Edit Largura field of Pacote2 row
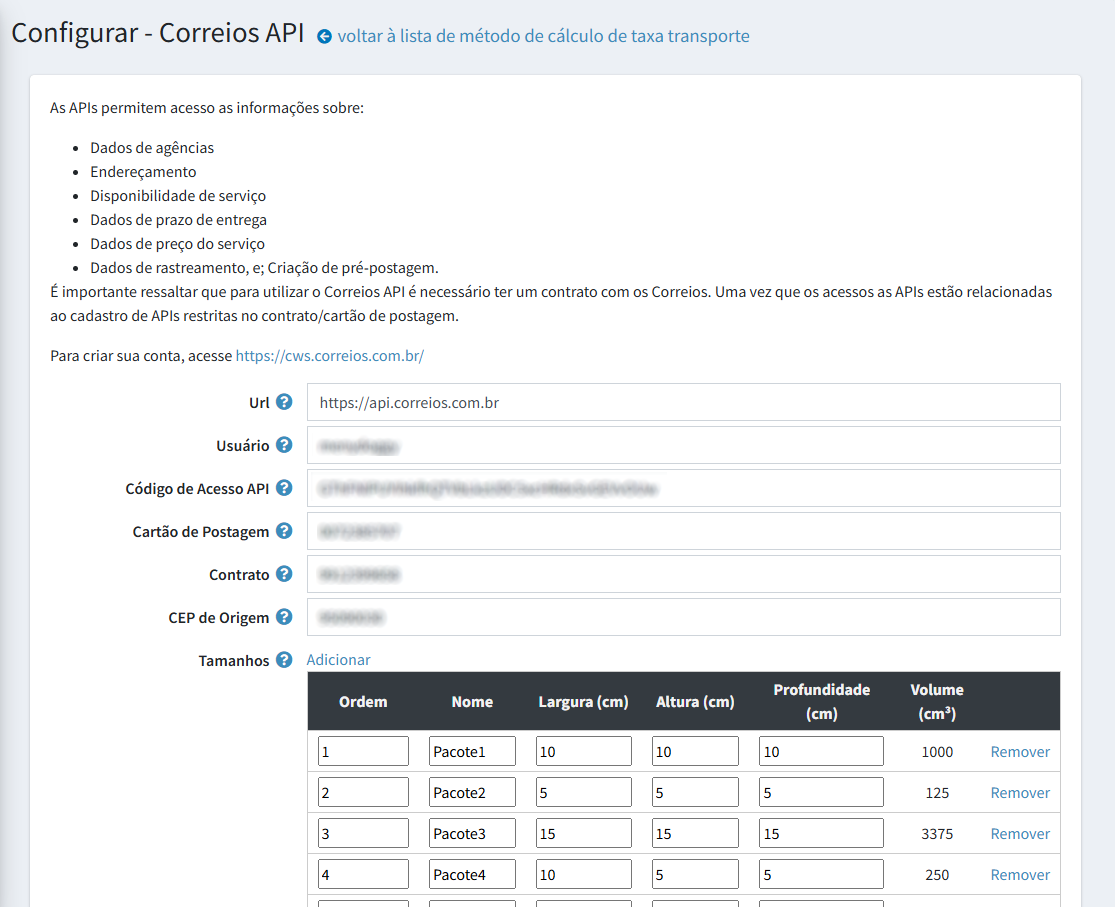Image resolution: width=1115 pixels, height=907 pixels. [x=584, y=792]
